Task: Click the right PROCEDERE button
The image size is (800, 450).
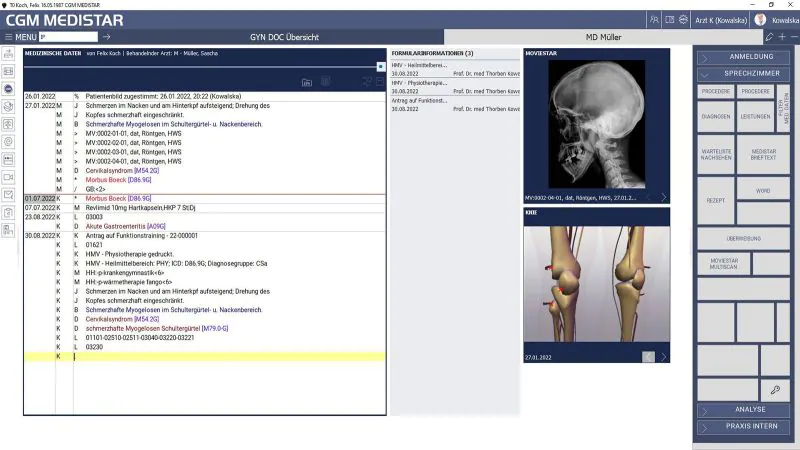Action: point(755,91)
